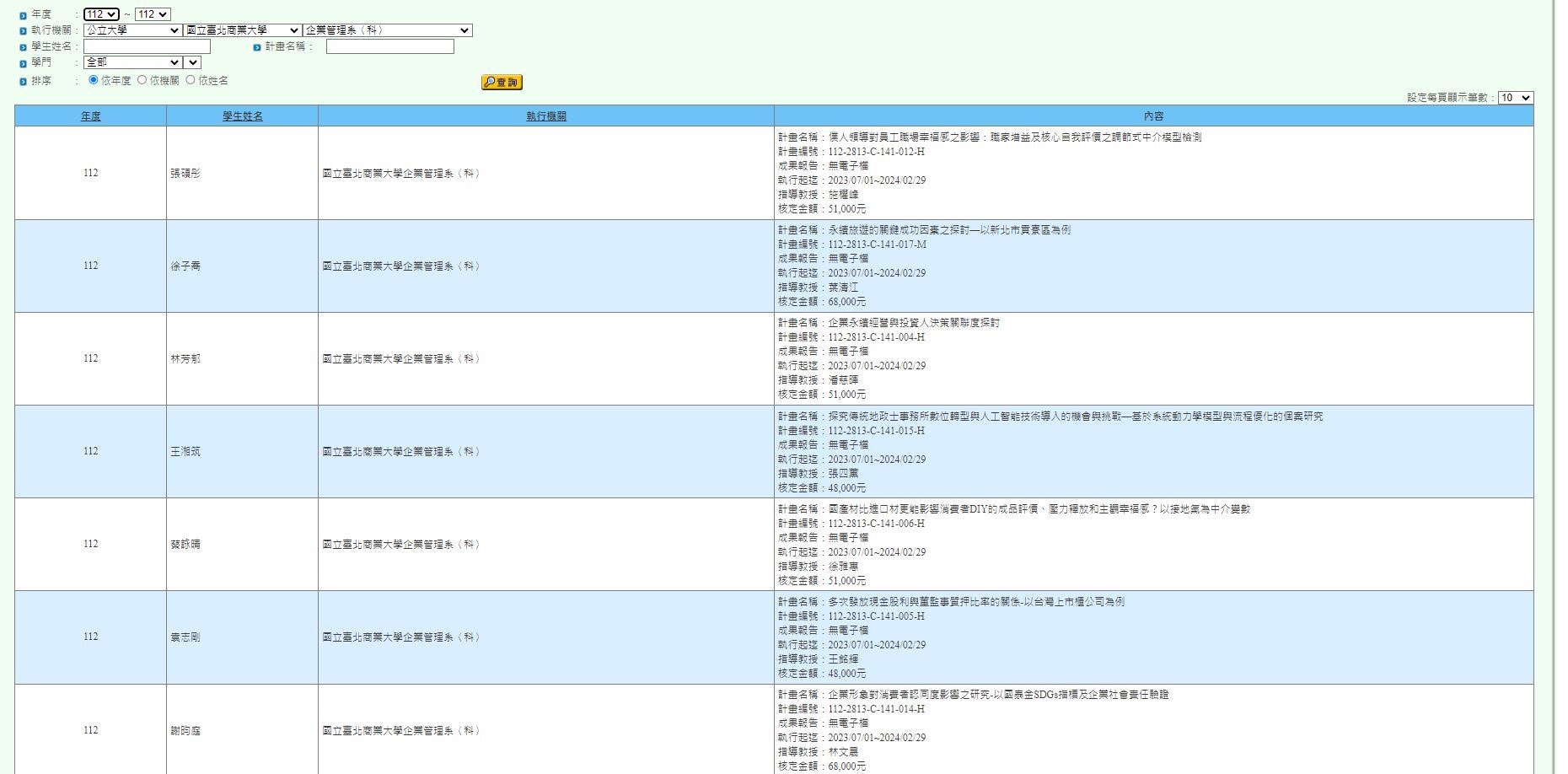Click the blue bullet icon beside 學生姓名
This screenshot has width=1568, height=774.
pos(24,47)
